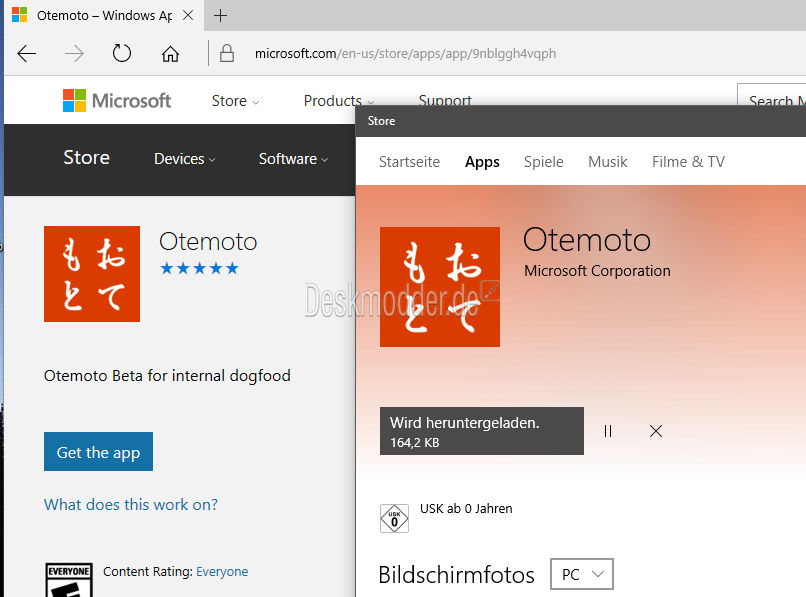Switch to the Spiele tab
This screenshot has width=806, height=597.
click(x=543, y=162)
